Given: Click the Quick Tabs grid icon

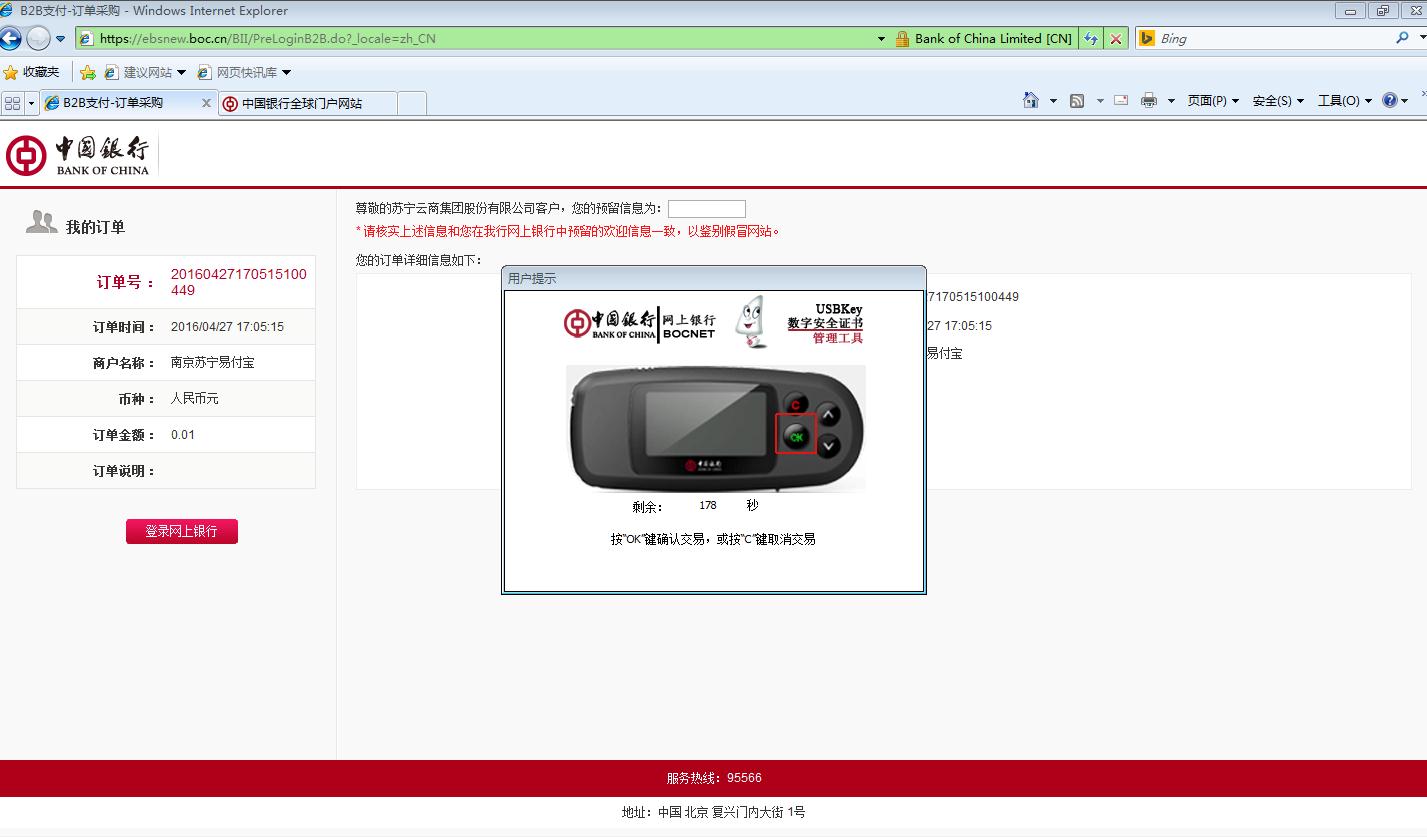Looking at the screenshot, I should (x=12, y=103).
